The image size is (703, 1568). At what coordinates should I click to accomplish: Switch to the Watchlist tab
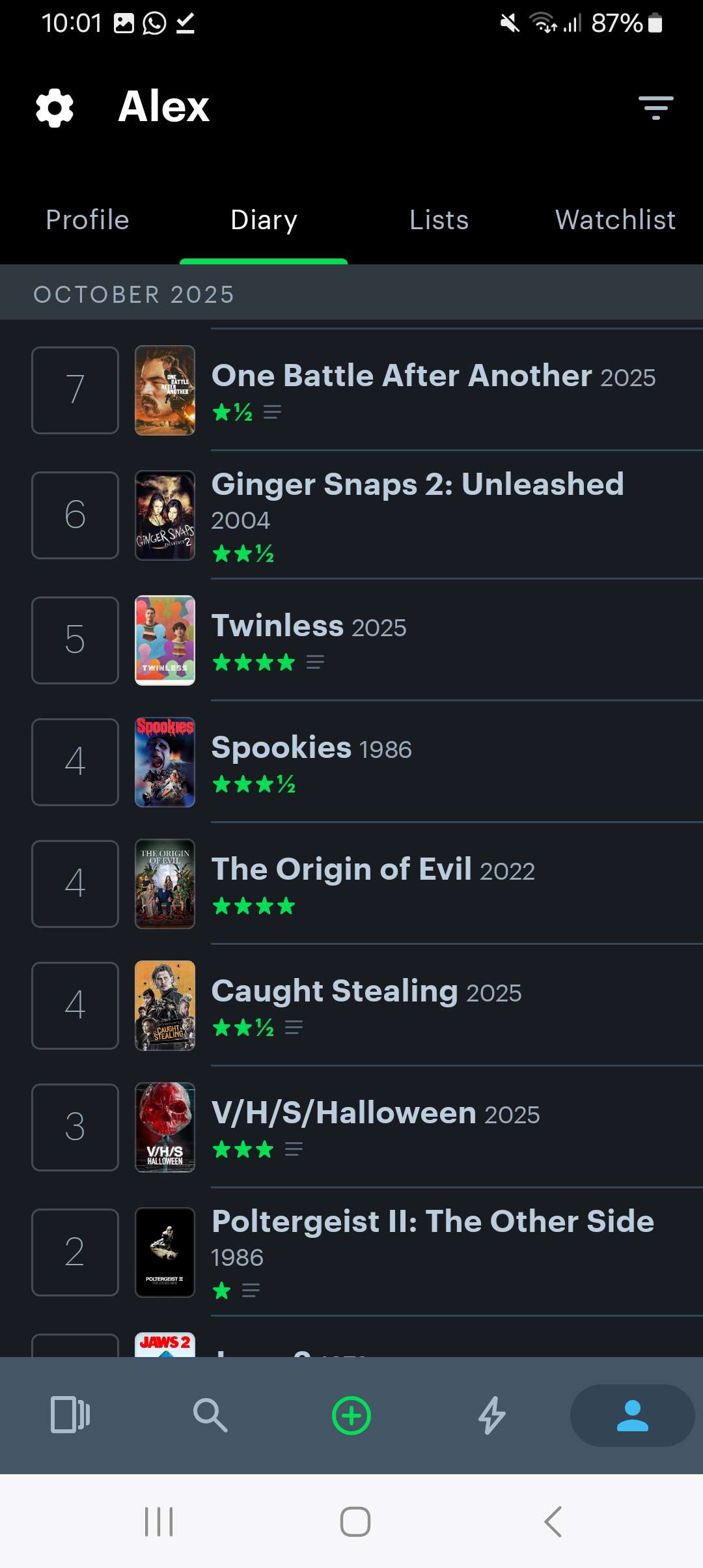[615, 220]
